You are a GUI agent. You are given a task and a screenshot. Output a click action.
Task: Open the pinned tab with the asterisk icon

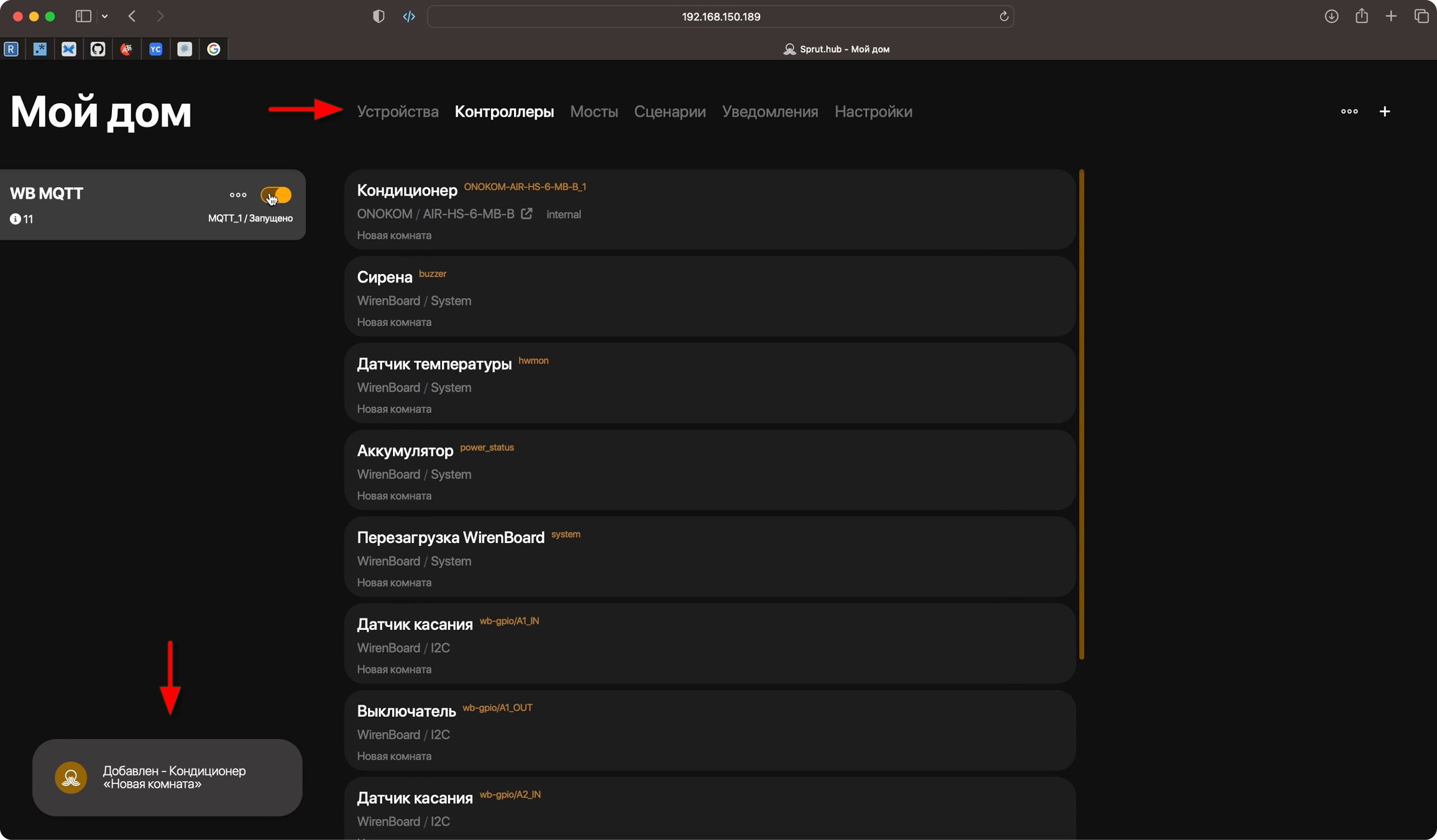tap(40, 49)
